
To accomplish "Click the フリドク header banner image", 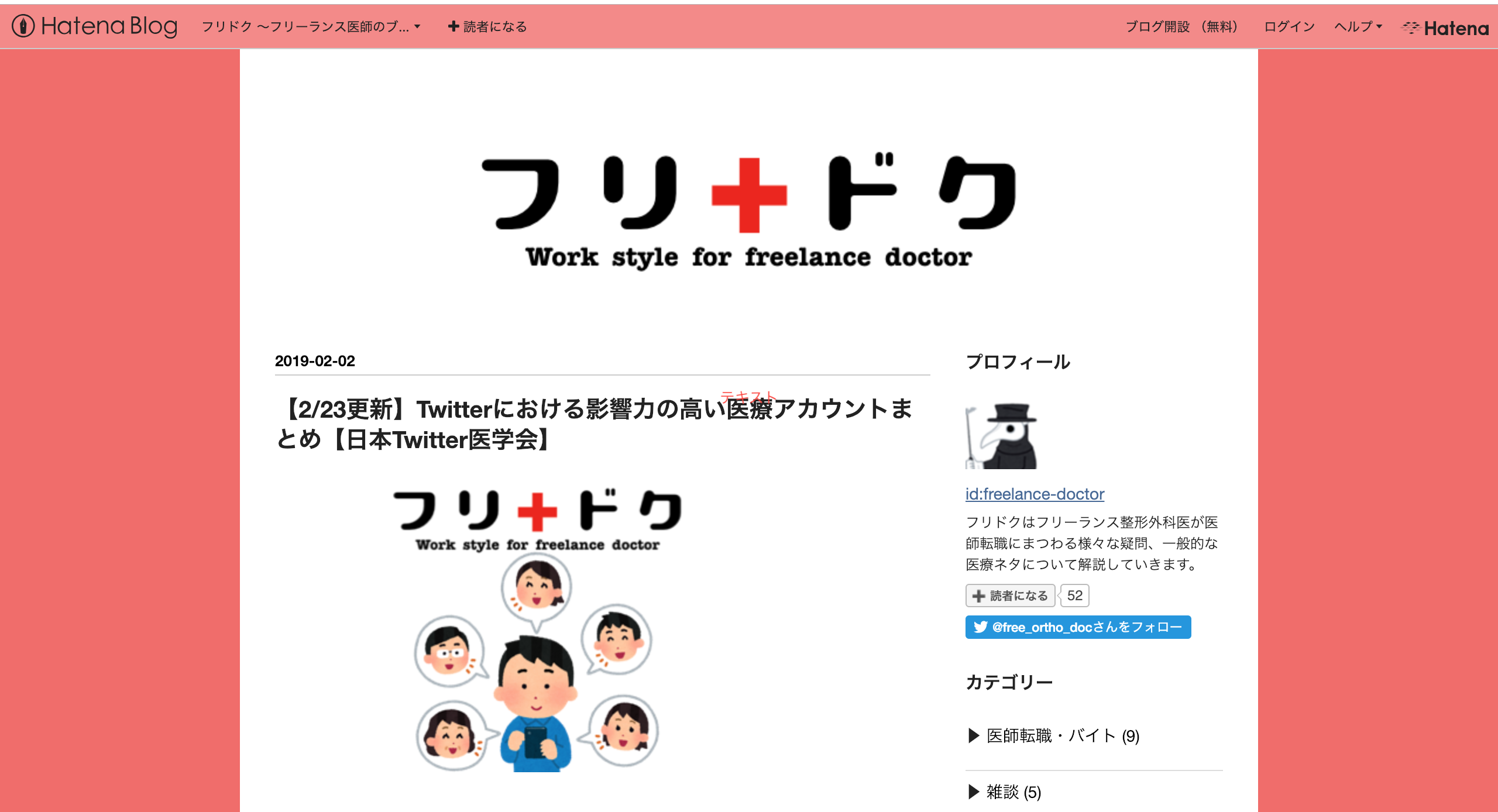I will click(749, 212).
